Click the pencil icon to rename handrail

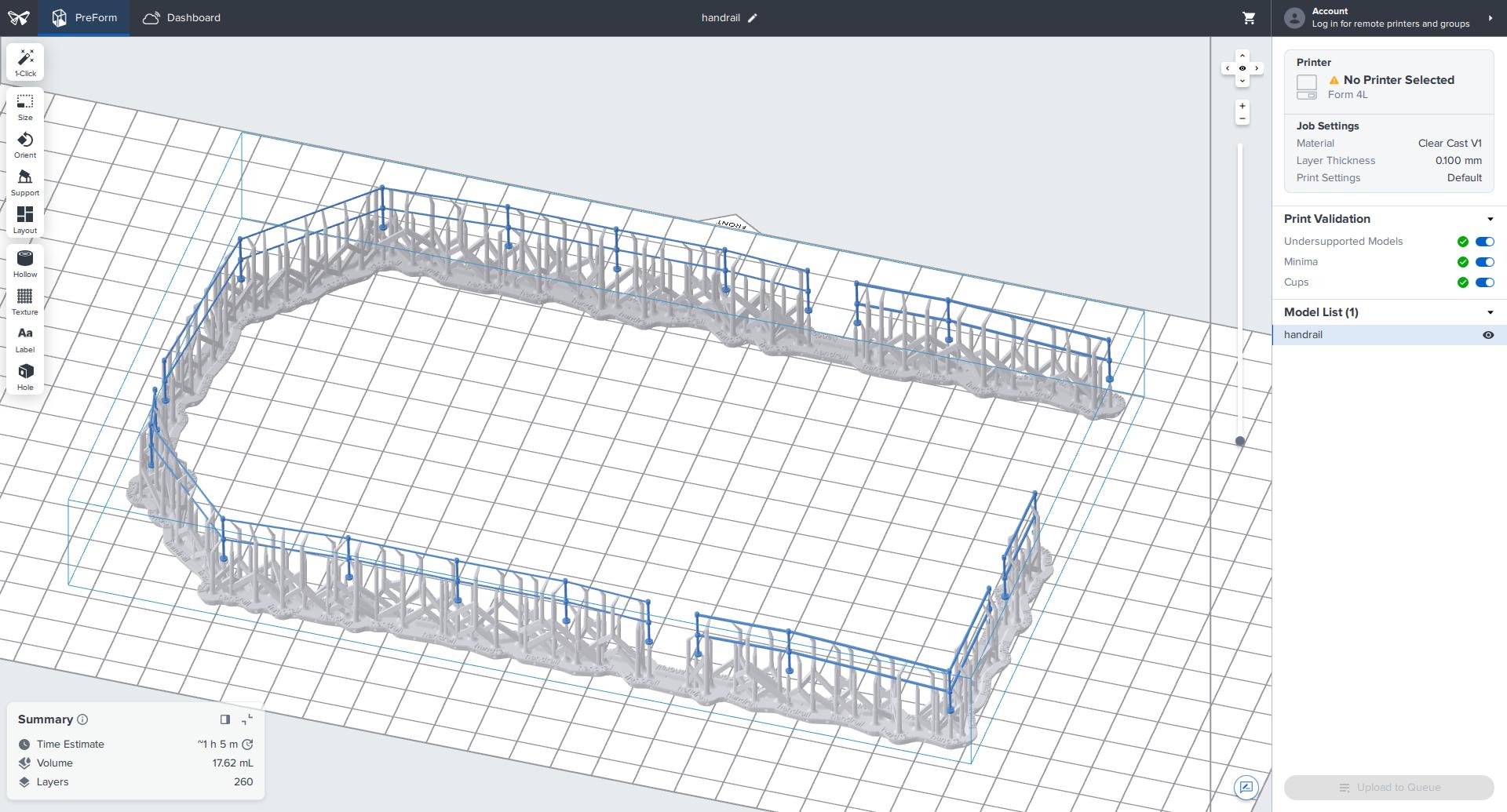[752, 18]
